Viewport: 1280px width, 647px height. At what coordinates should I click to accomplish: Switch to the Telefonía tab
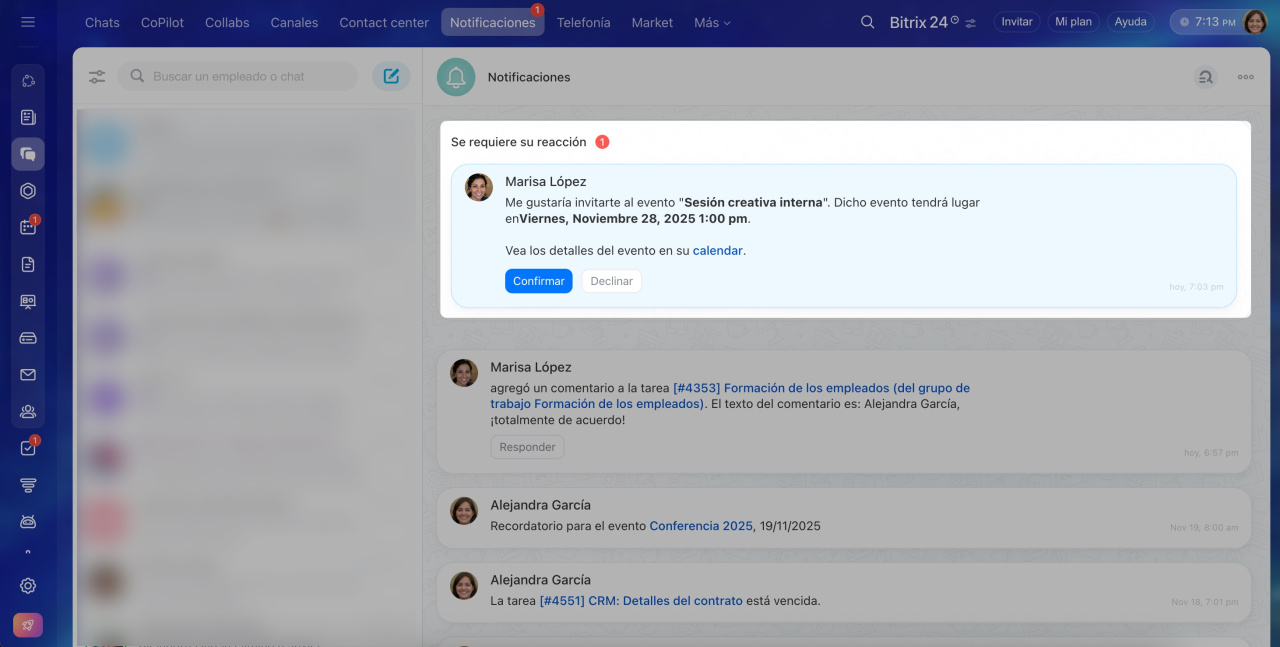[583, 22]
